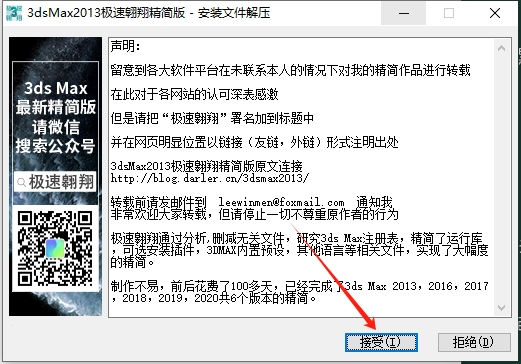Click the line beginning 留意到各大软件平台

pos(290,70)
